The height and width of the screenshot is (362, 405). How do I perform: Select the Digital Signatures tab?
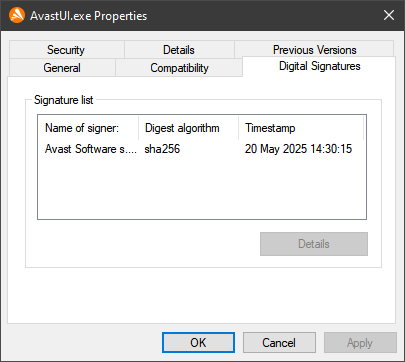point(319,66)
